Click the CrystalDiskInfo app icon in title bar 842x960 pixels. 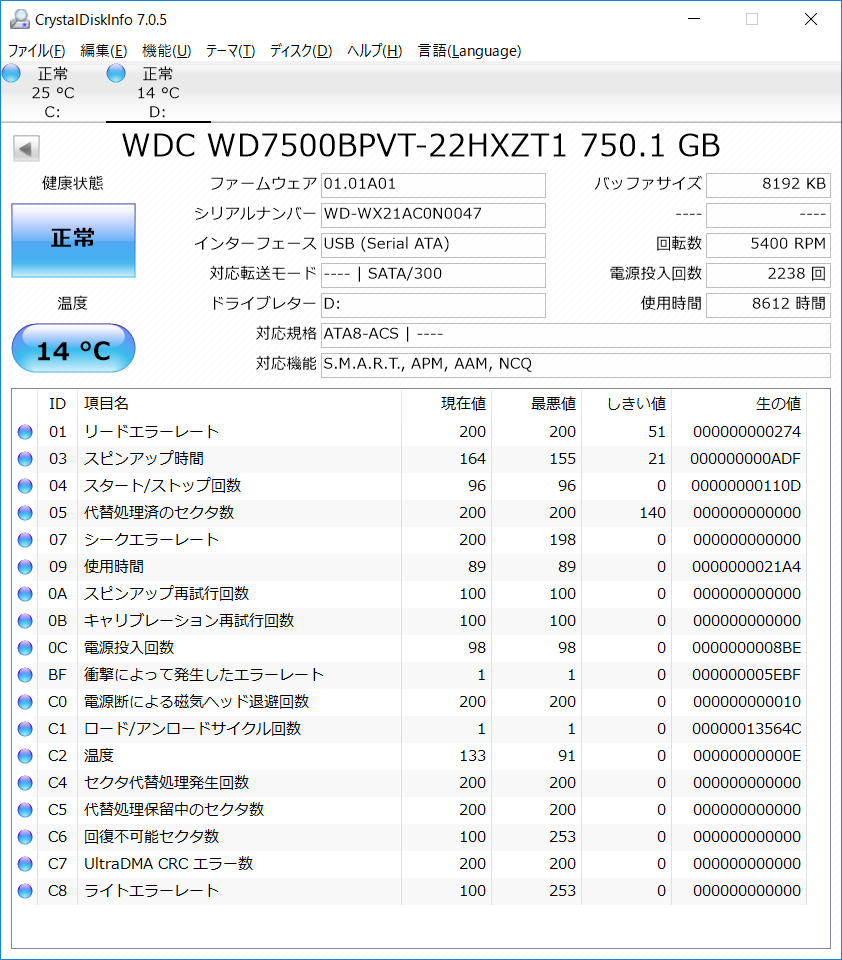tap(20, 19)
